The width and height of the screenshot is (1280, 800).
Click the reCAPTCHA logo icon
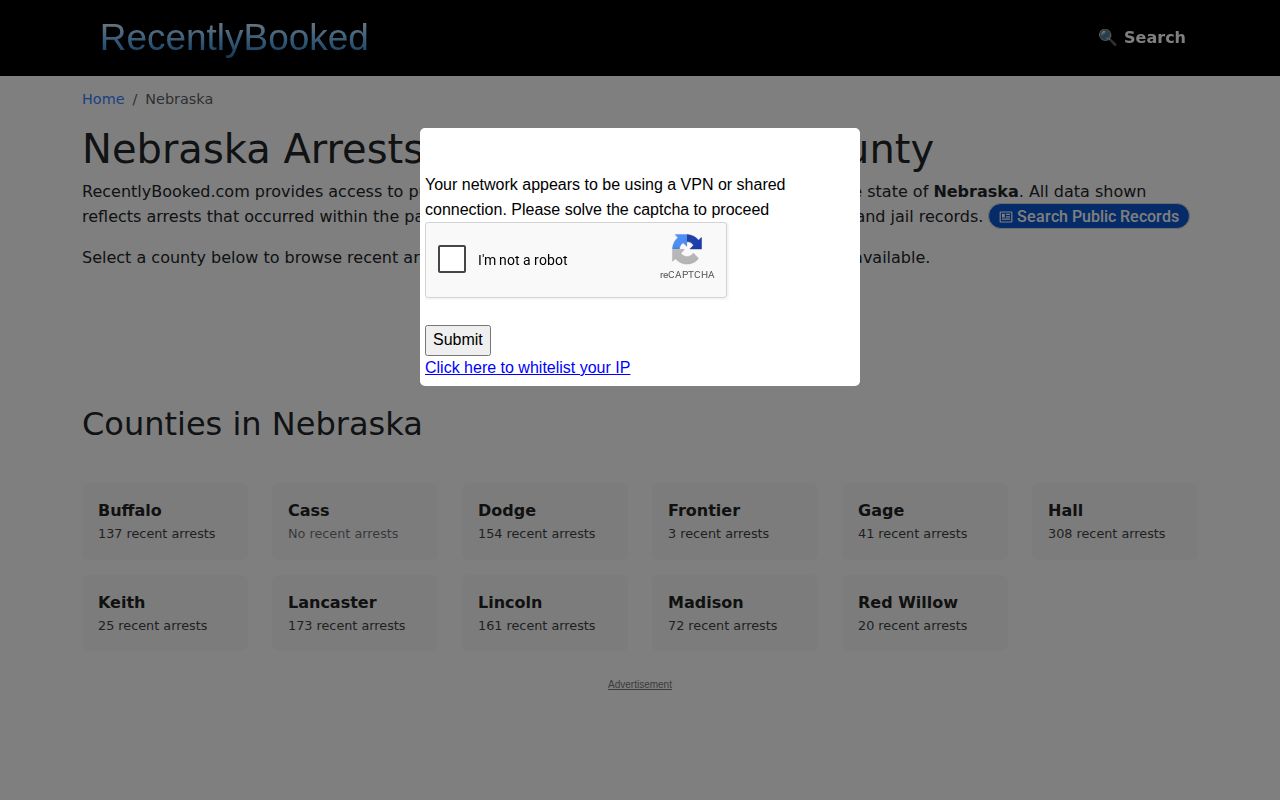coord(687,249)
